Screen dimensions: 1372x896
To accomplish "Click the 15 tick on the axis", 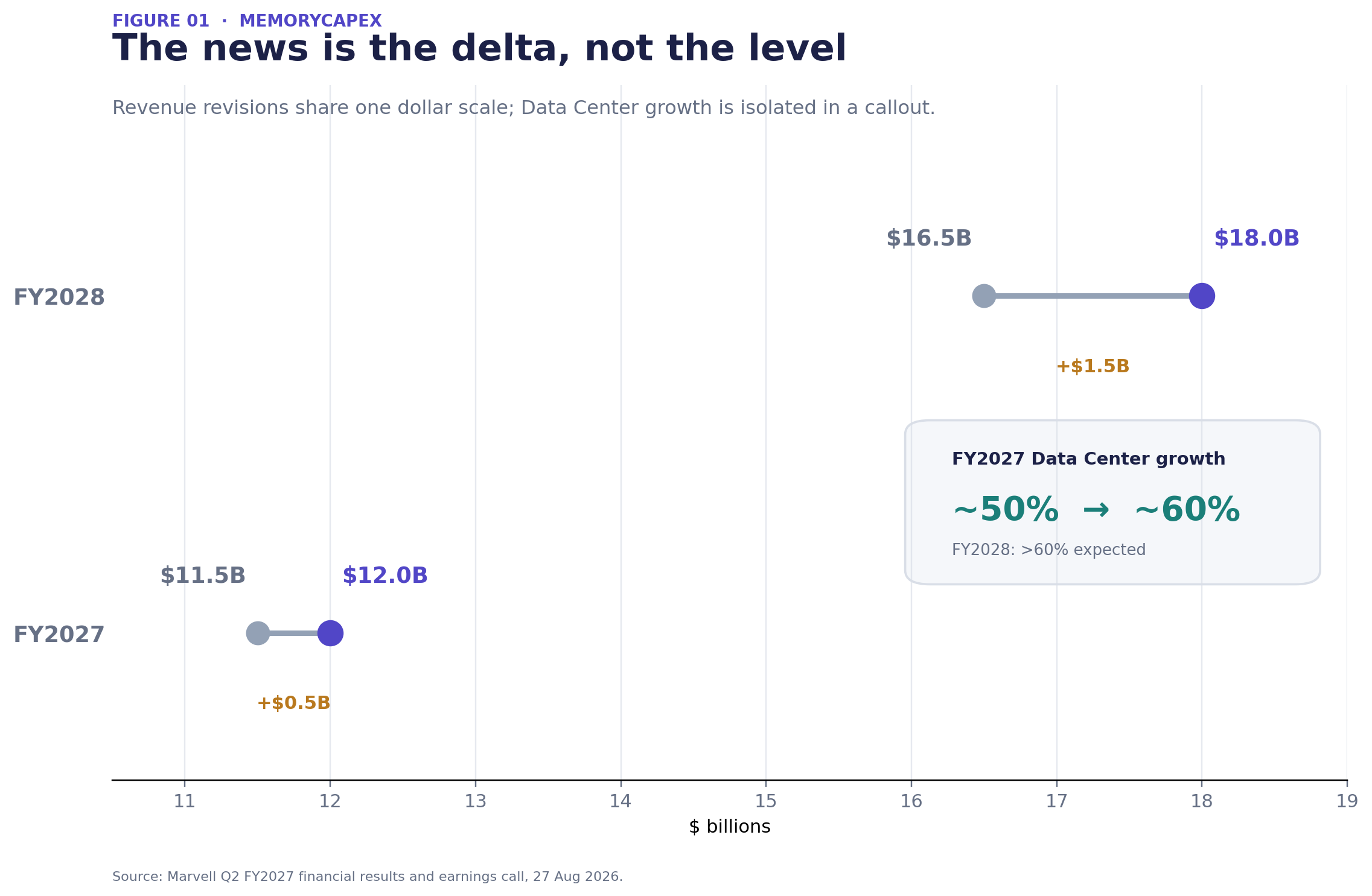I will pyautogui.click(x=766, y=801).
